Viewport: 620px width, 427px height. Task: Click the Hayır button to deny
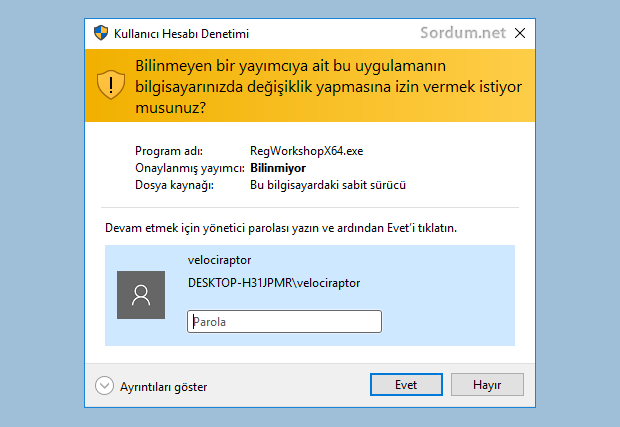(x=487, y=384)
